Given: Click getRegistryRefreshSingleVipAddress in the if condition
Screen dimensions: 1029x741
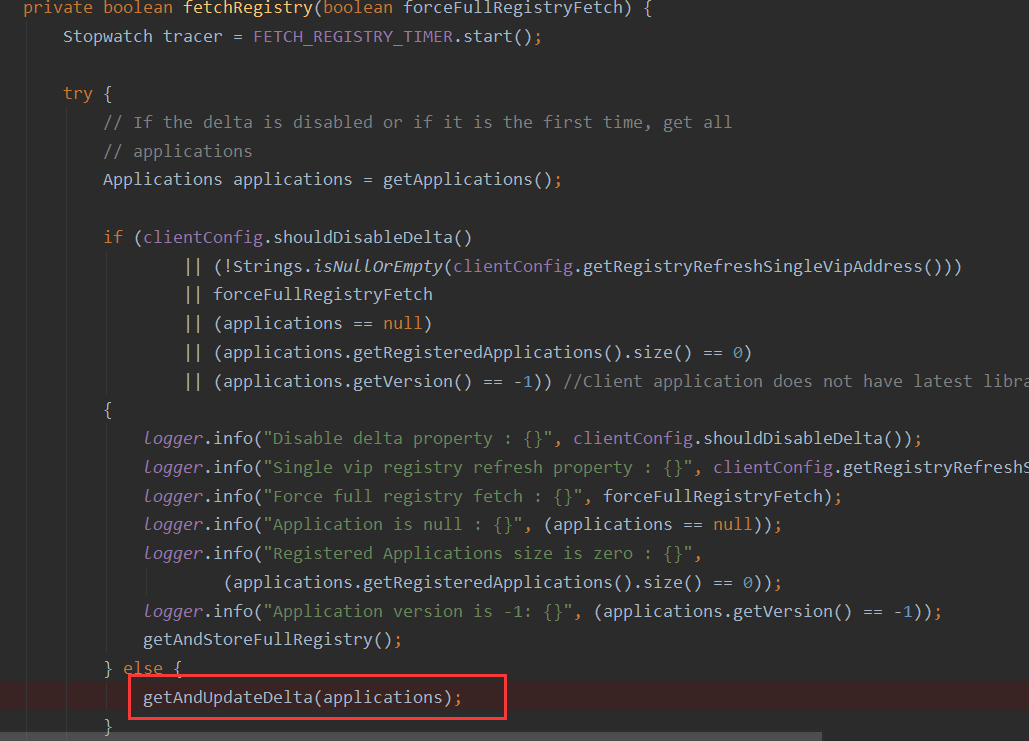Looking at the screenshot, I should tap(753, 266).
